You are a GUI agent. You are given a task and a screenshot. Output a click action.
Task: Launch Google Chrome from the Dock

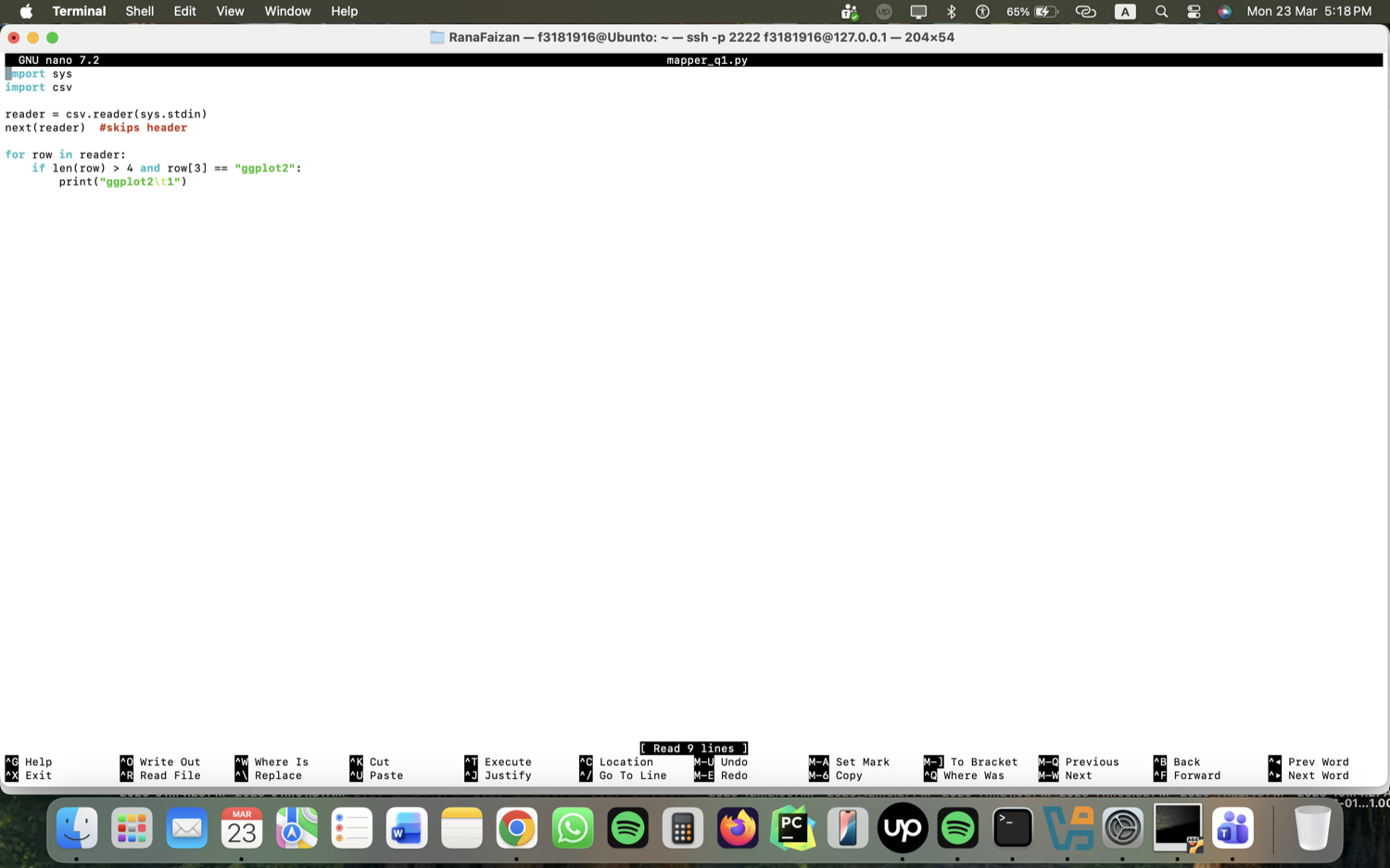point(517,828)
